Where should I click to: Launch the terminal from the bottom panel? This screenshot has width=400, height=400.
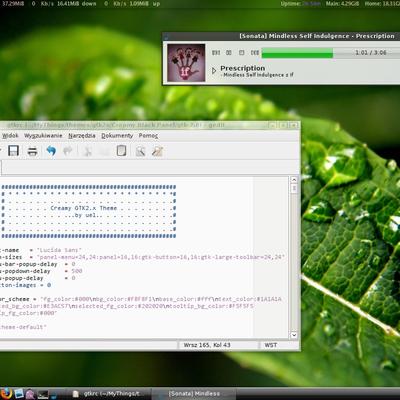[x=43, y=395]
